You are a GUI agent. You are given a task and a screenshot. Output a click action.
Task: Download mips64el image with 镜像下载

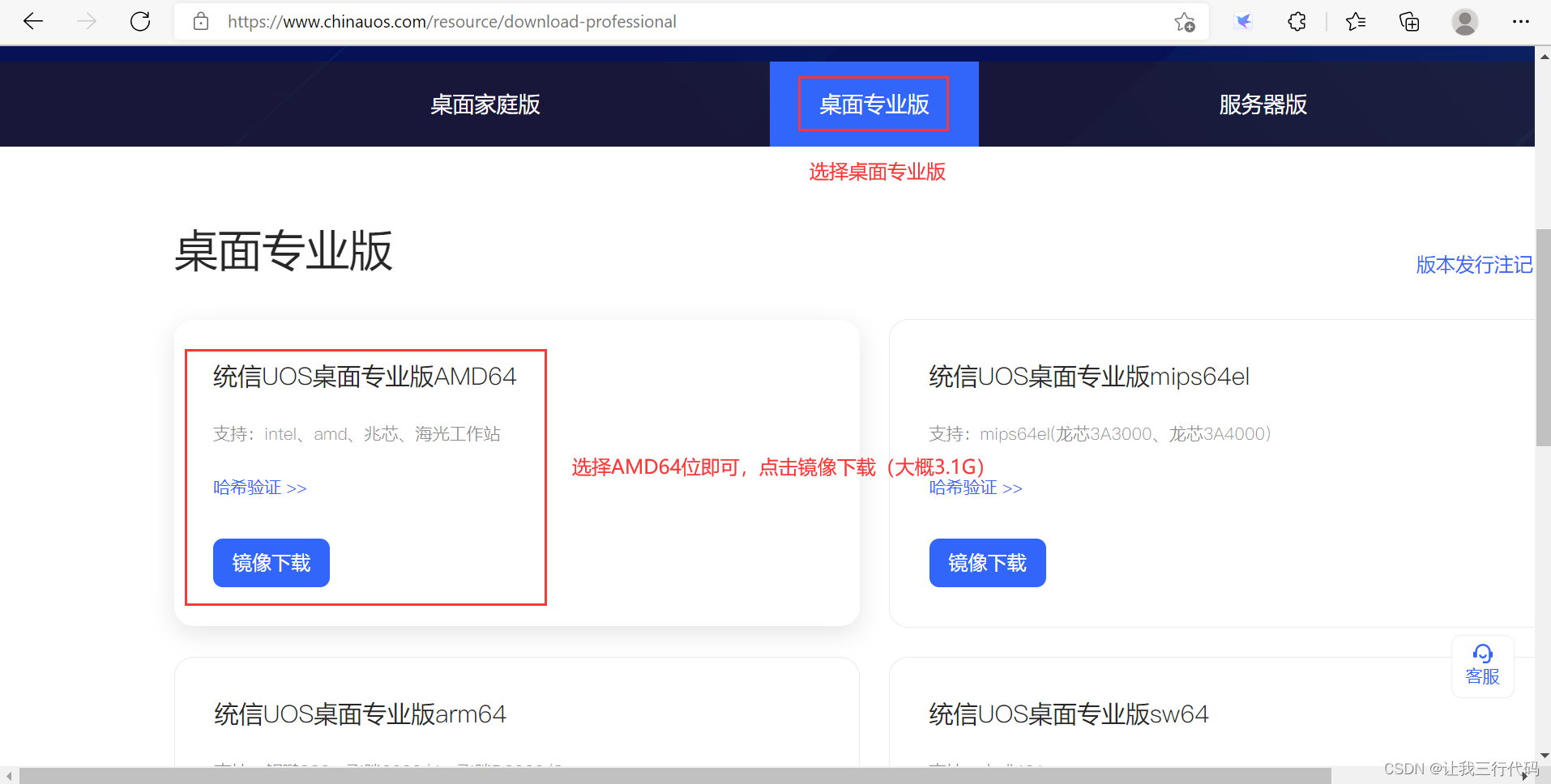click(987, 563)
